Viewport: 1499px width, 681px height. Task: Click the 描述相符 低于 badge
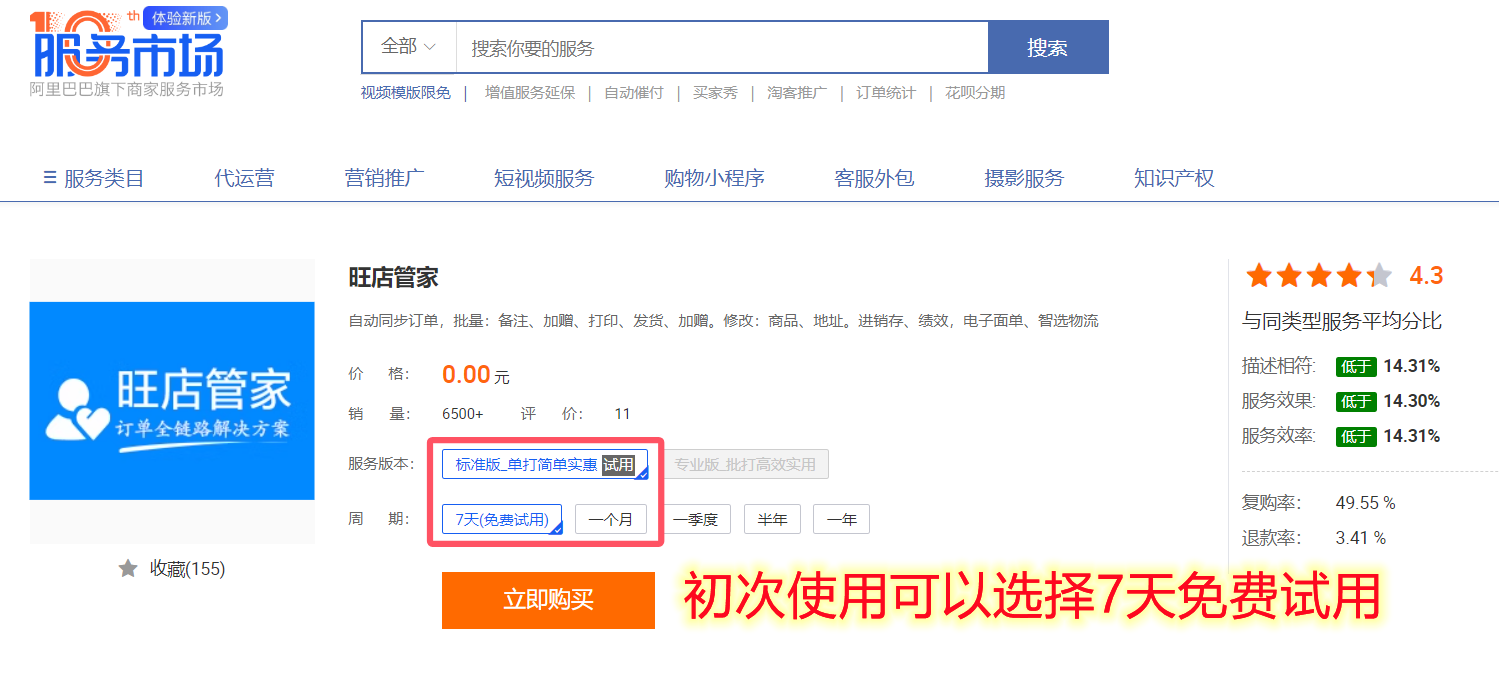click(x=1356, y=366)
